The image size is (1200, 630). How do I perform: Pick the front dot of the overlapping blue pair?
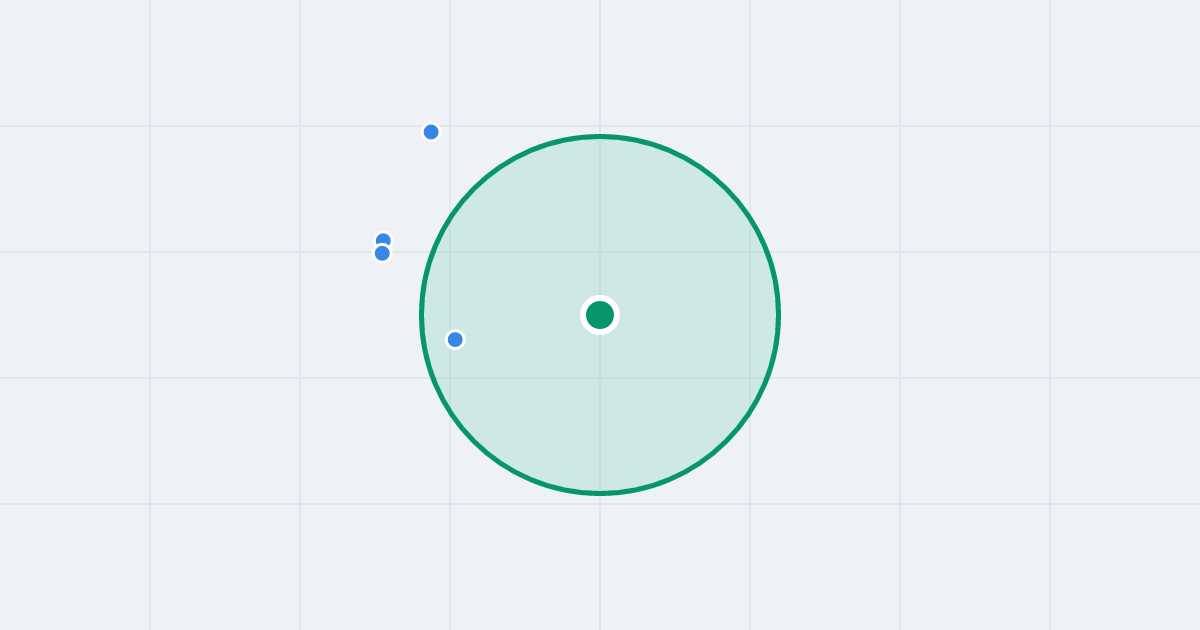pyautogui.click(x=382, y=253)
